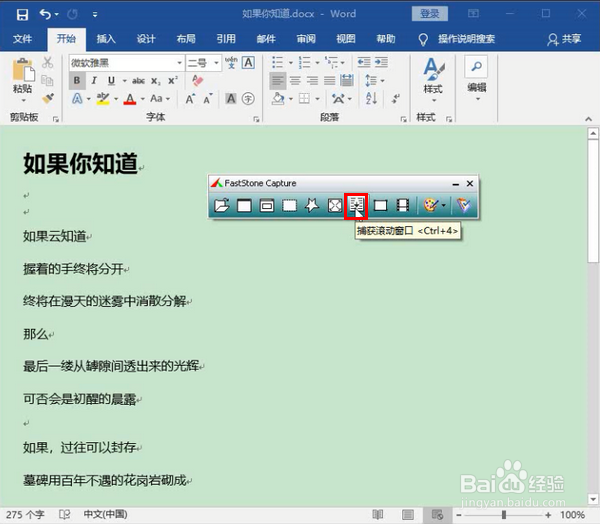
Task: Align text to the right
Action: [312, 80]
